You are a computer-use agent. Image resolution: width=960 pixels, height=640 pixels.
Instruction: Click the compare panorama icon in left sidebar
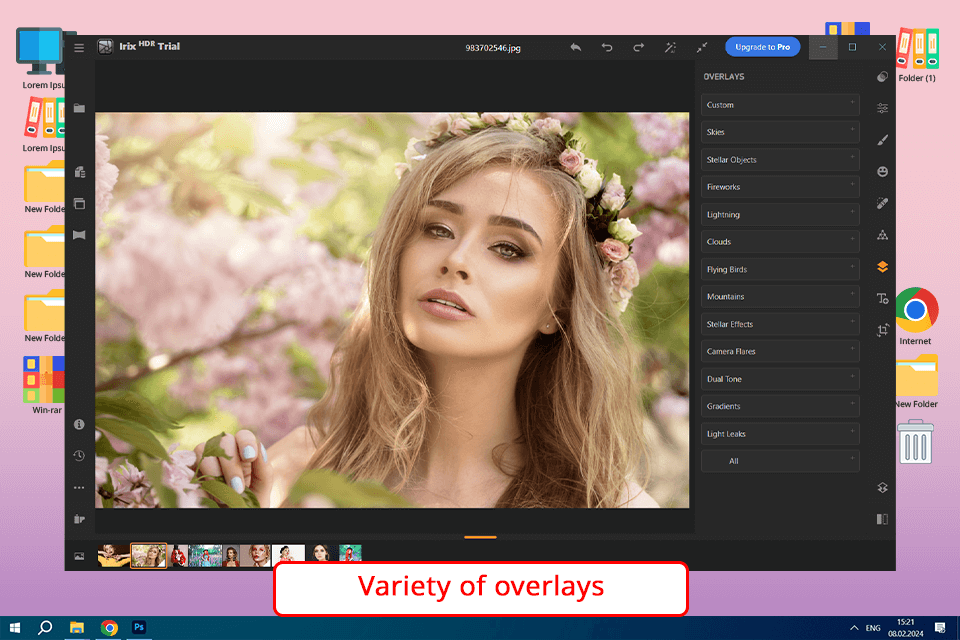click(x=80, y=235)
